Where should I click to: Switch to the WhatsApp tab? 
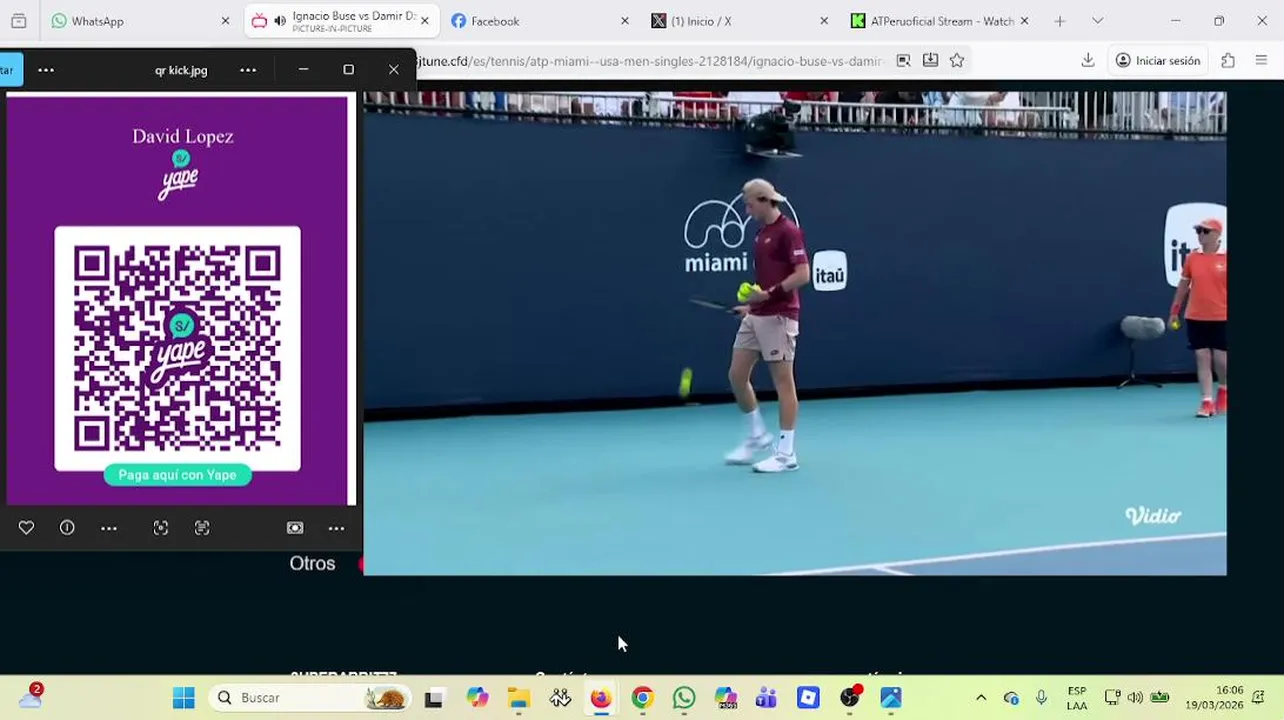coord(139,21)
